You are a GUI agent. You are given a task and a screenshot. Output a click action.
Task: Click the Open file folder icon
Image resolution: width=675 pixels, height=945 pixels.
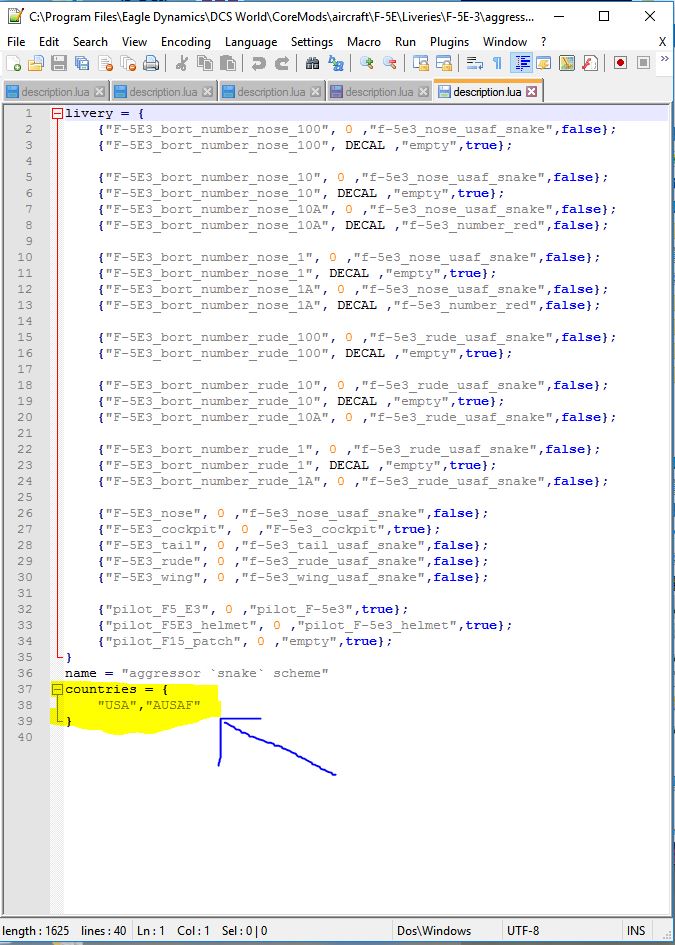(36, 63)
